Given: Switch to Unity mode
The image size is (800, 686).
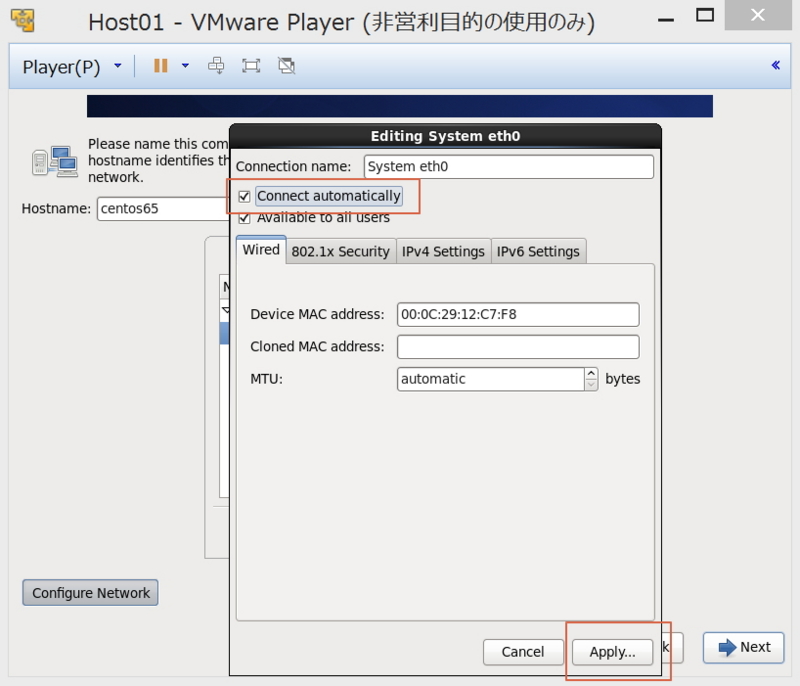Looking at the screenshot, I should [x=286, y=66].
